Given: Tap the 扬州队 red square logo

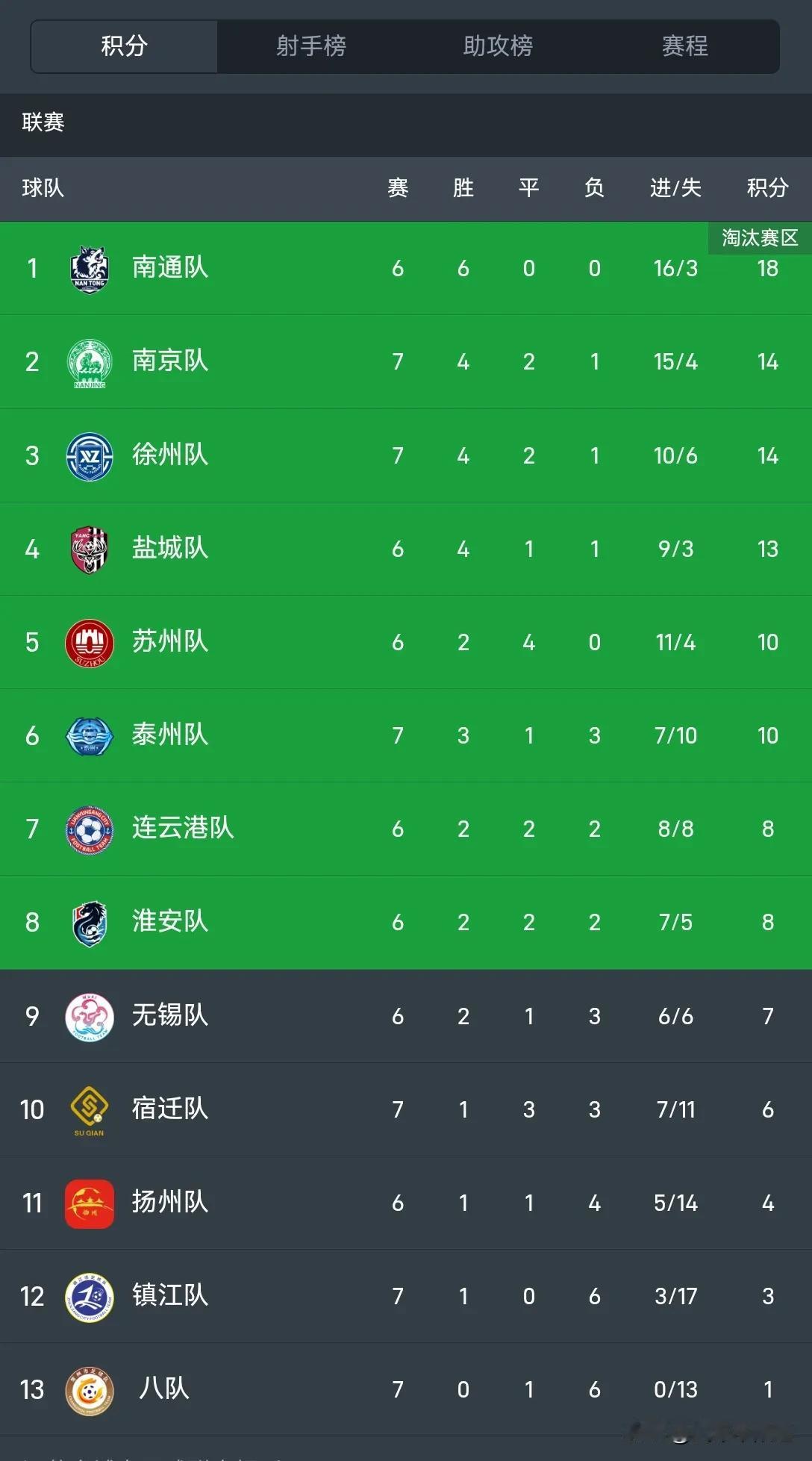Looking at the screenshot, I should 90,1203.
